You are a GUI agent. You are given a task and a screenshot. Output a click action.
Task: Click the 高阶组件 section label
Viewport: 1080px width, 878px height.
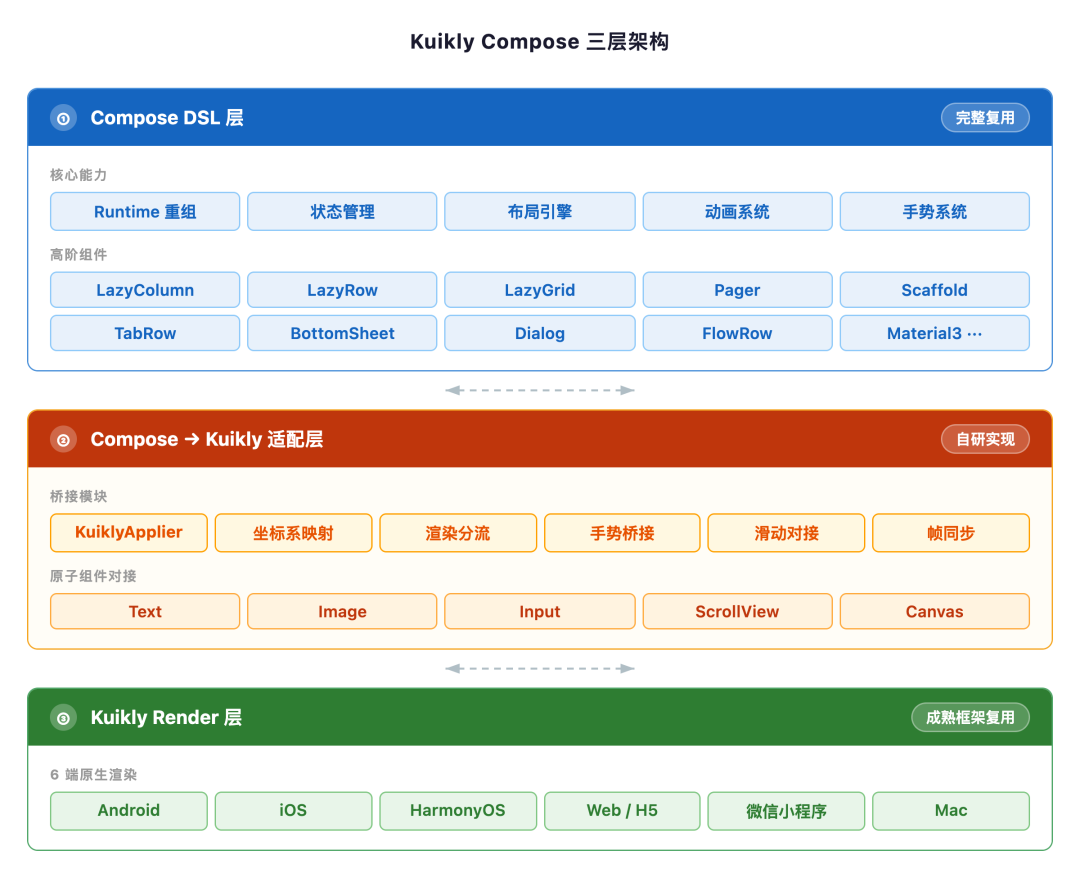click(x=79, y=255)
